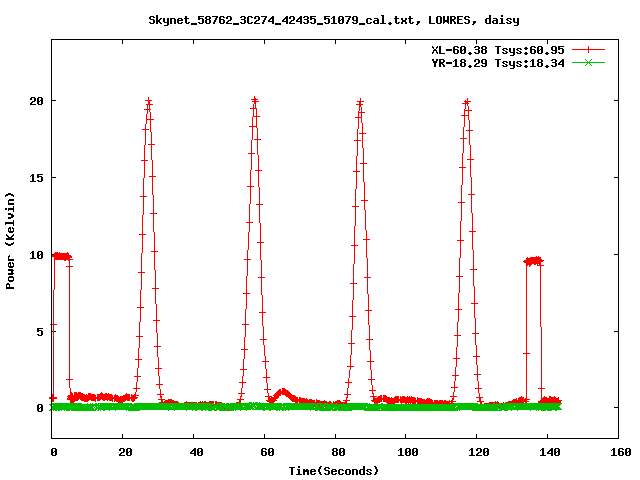Click the first red peak's top near 27 seconds

coord(149,102)
